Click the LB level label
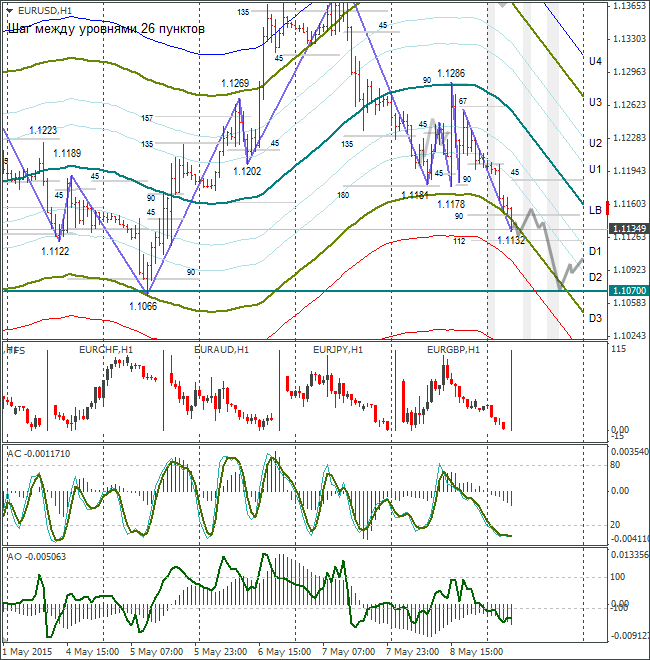The image size is (650, 660). coord(595,210)
